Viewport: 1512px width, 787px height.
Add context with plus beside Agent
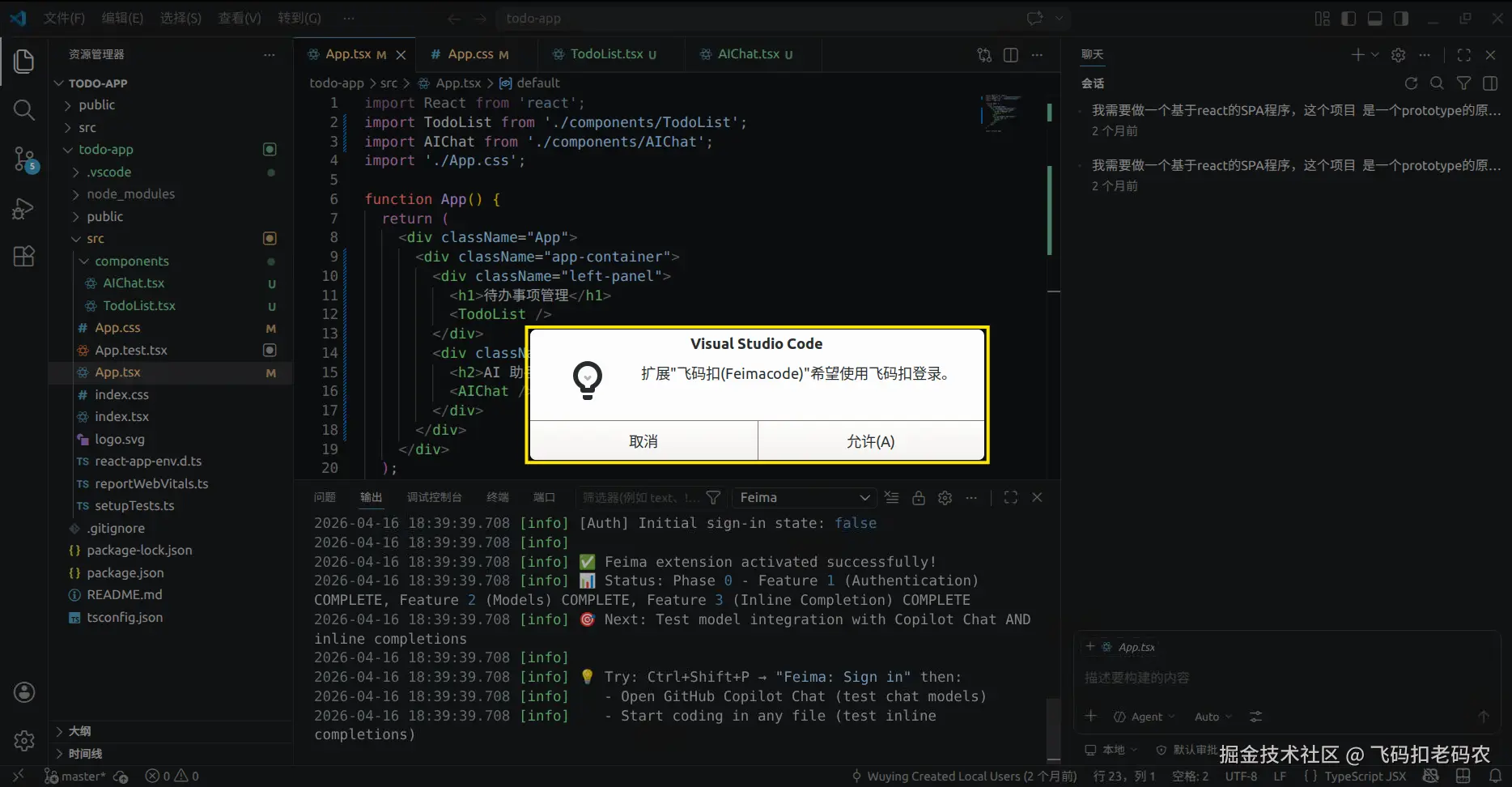(1091, 717)
